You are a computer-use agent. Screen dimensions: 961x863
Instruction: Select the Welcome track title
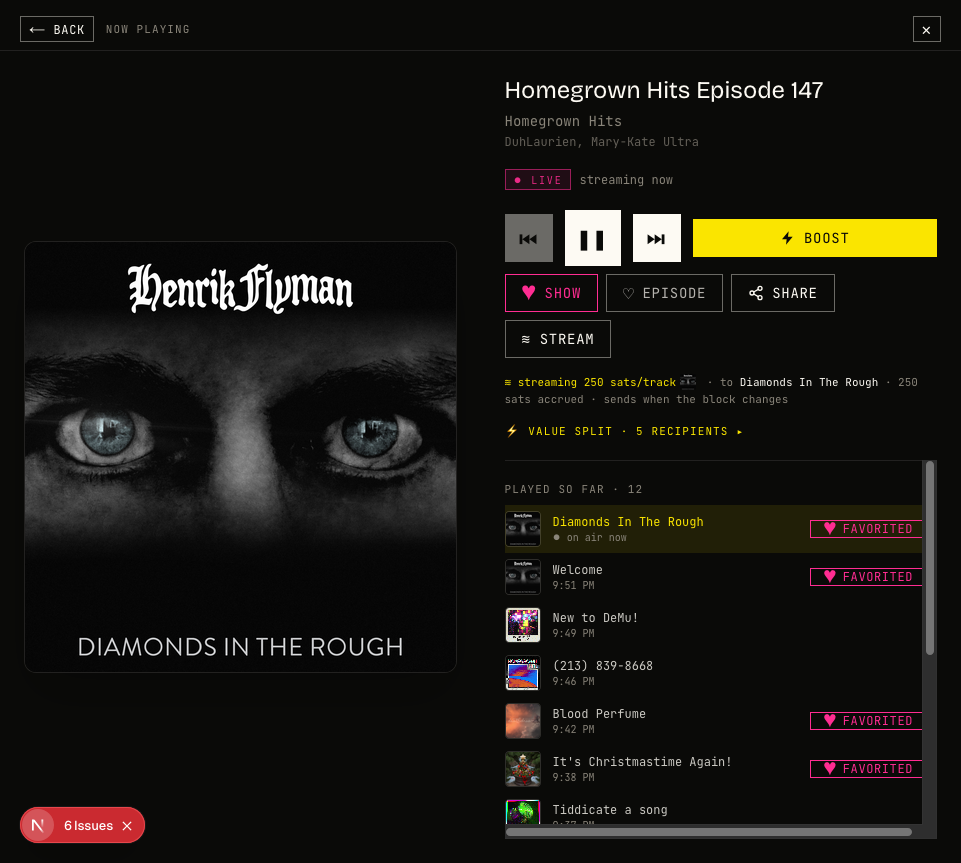(577, 570)
